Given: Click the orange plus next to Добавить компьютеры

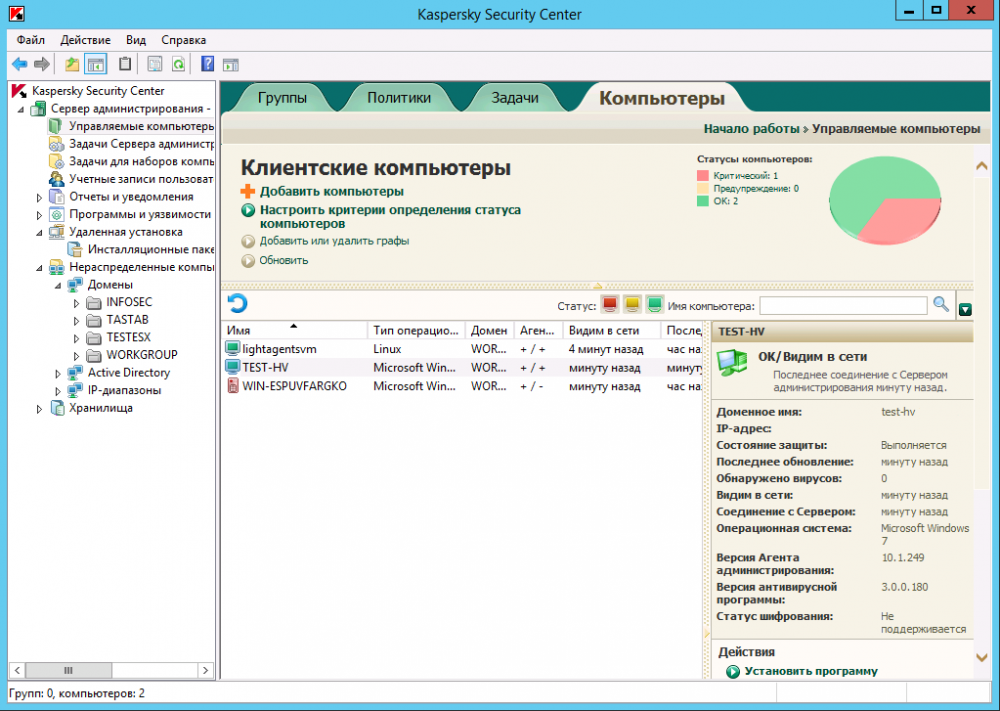Looking at the screenshot, I should (x=247, y=191).
